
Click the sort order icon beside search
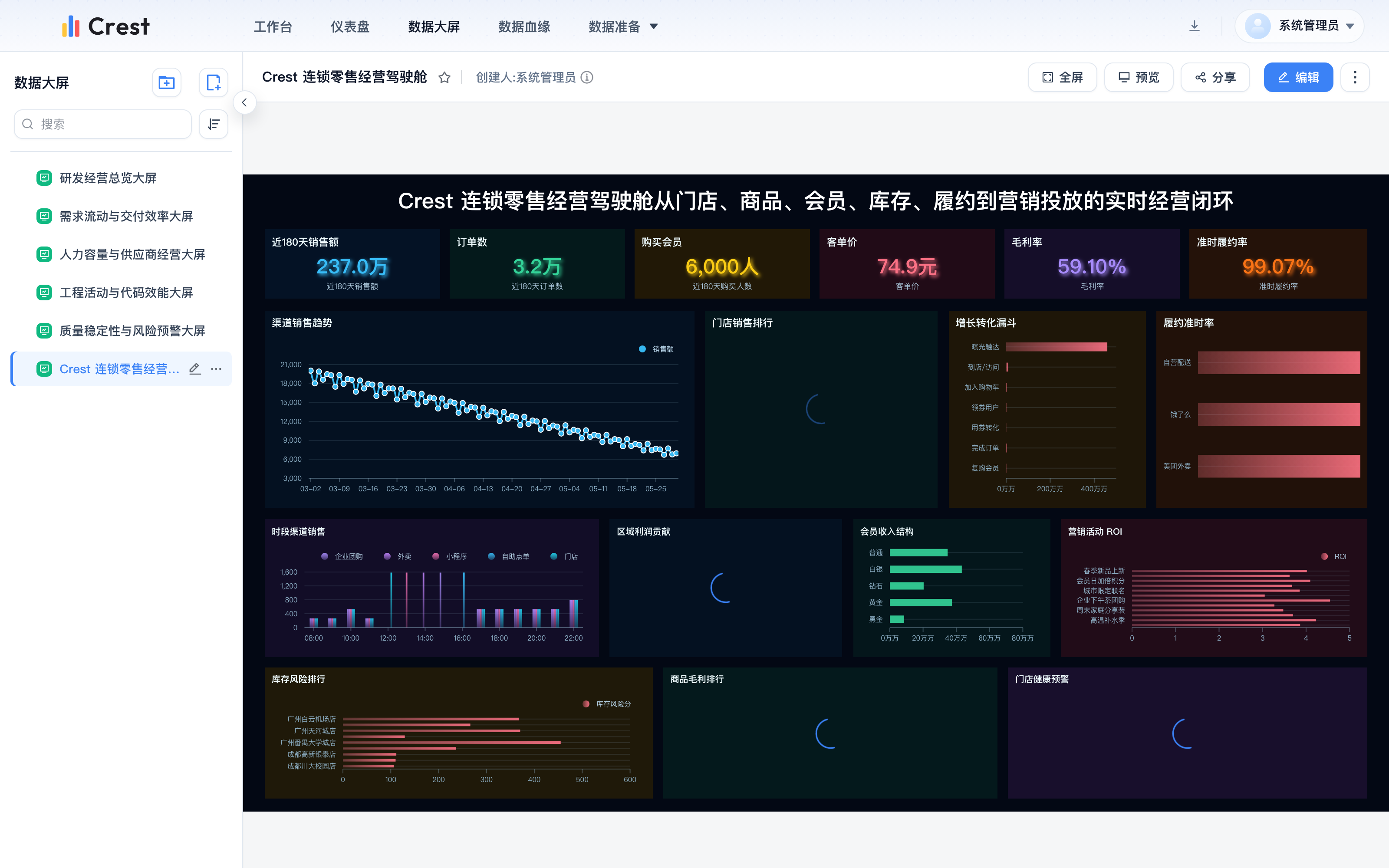(214, 124)
